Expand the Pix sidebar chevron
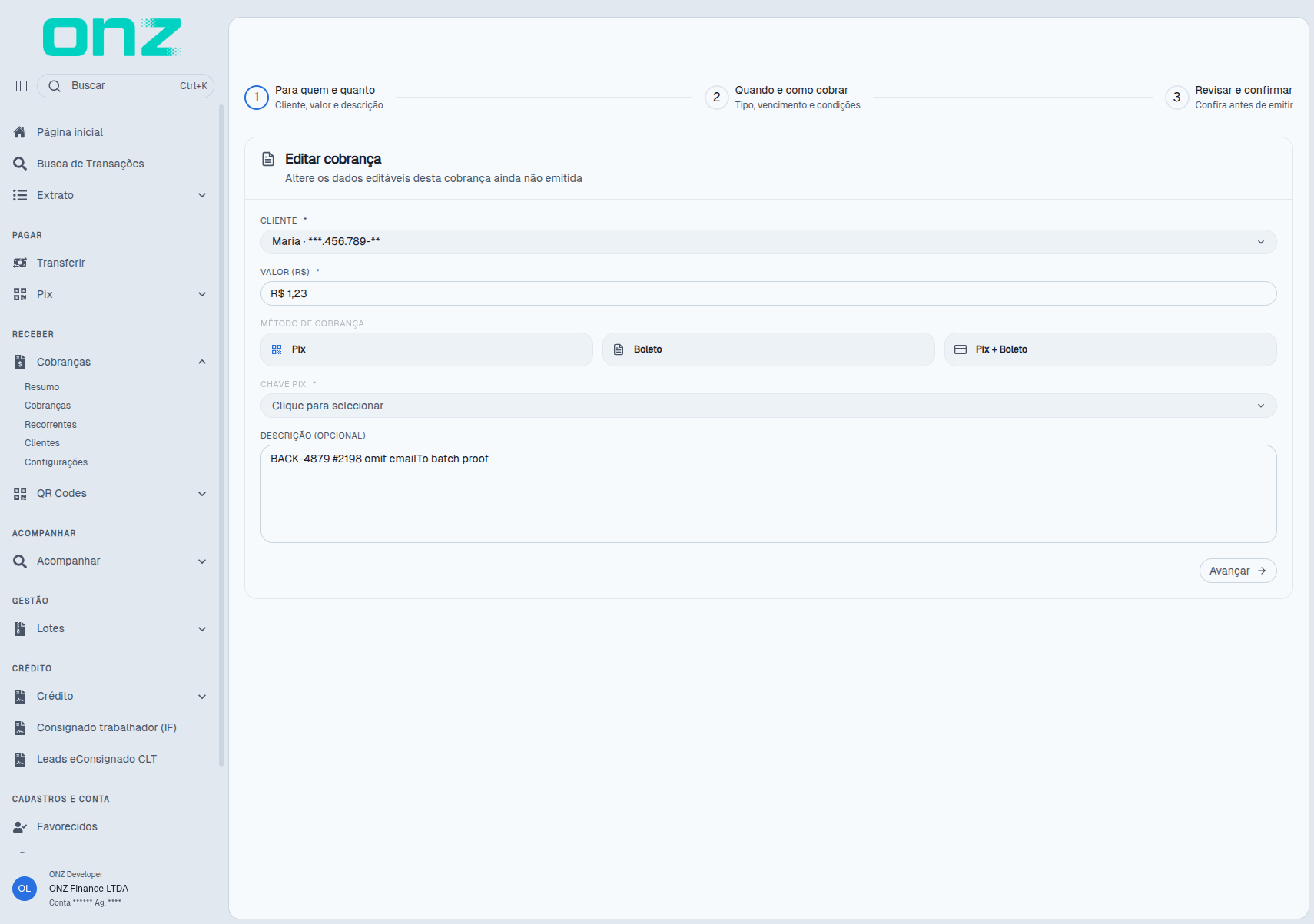The height and width of the screenshot is (924, 1314). coord(202,294)
